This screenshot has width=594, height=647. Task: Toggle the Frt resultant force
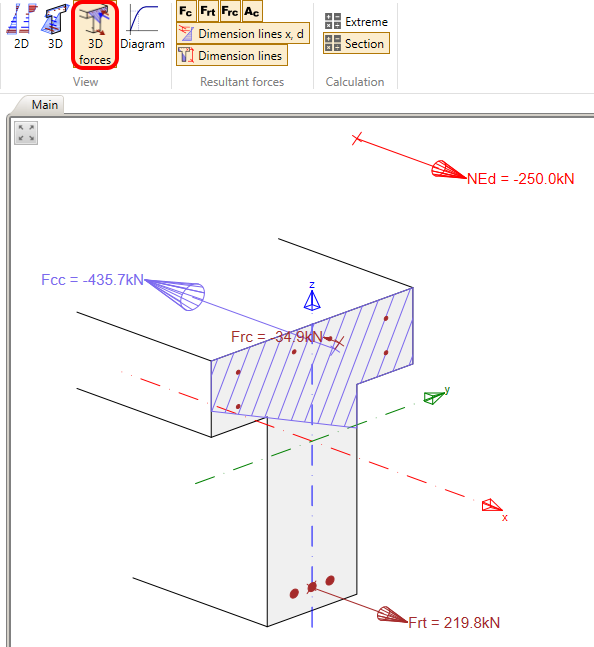pos(208,11)
